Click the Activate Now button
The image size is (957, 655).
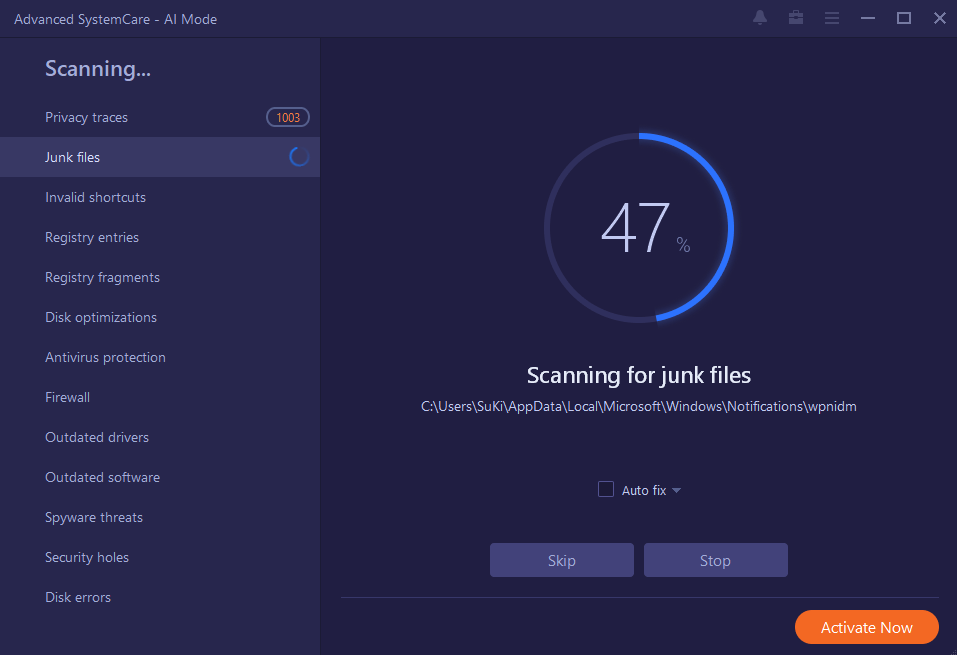click(867, 627)
